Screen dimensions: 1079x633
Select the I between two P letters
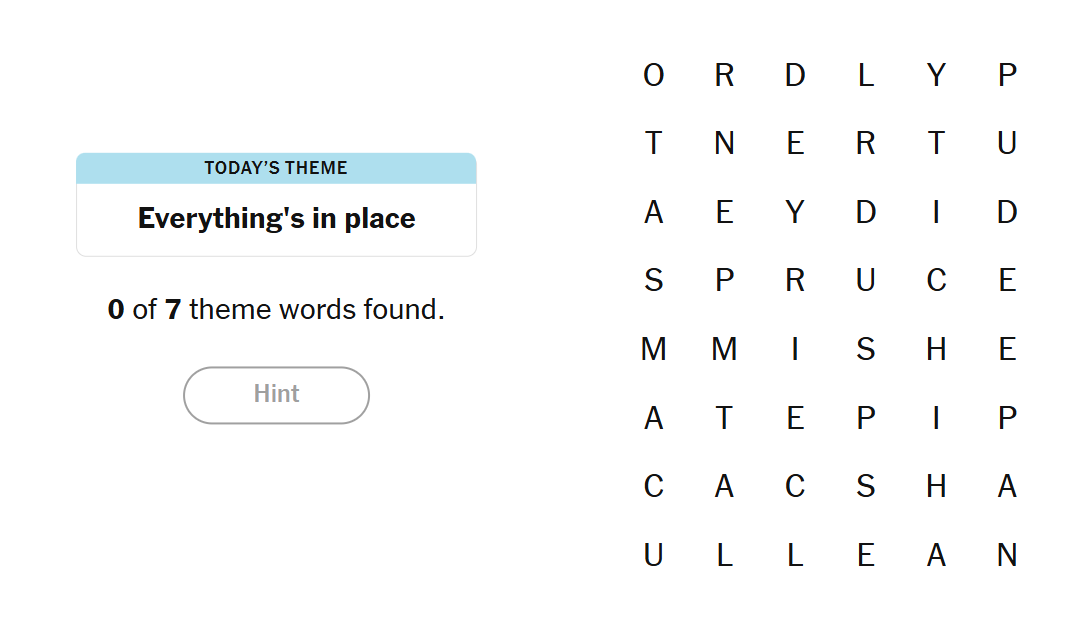[x=936, y=418]
